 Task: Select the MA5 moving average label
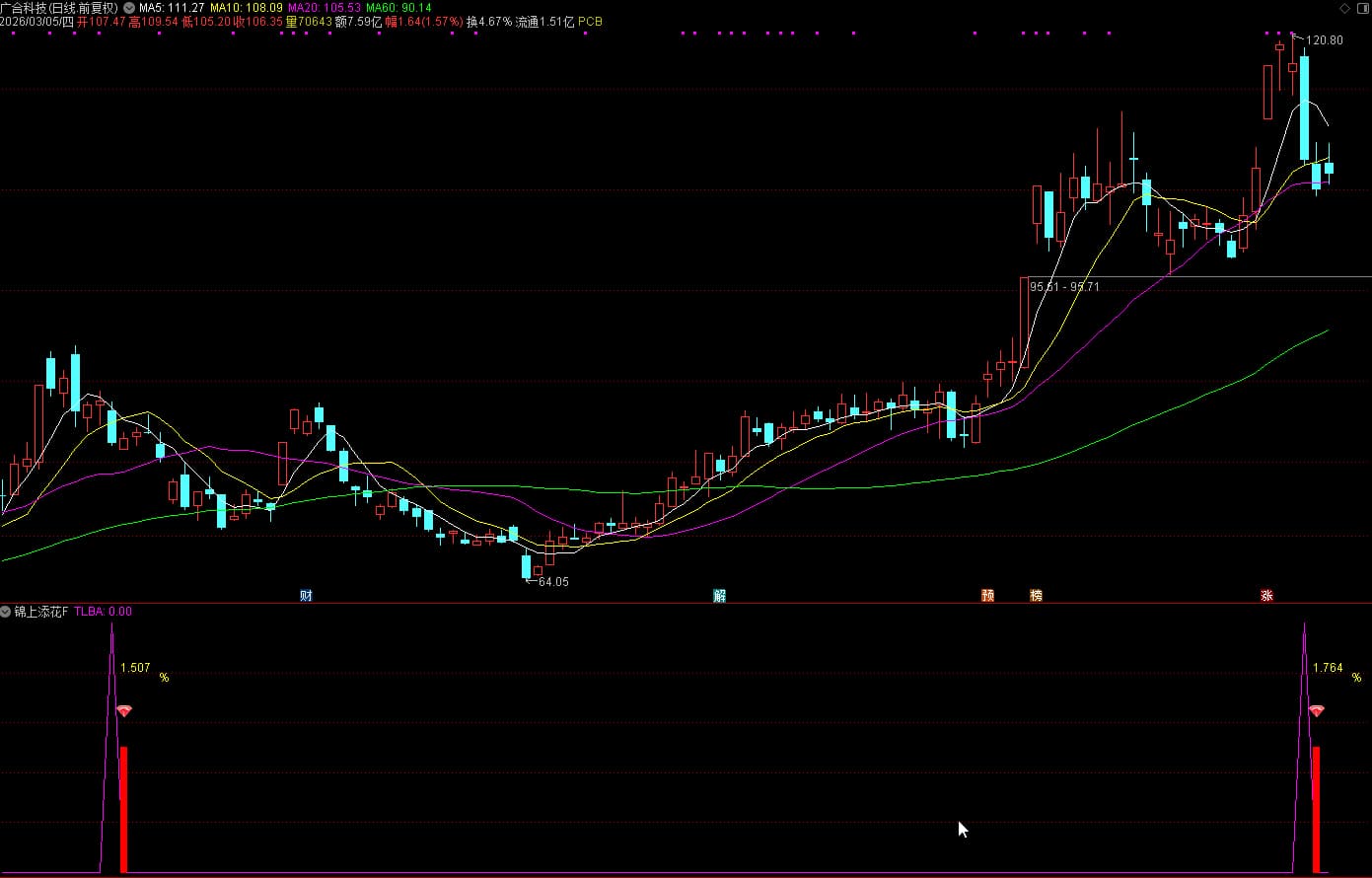tap(172, 7)
